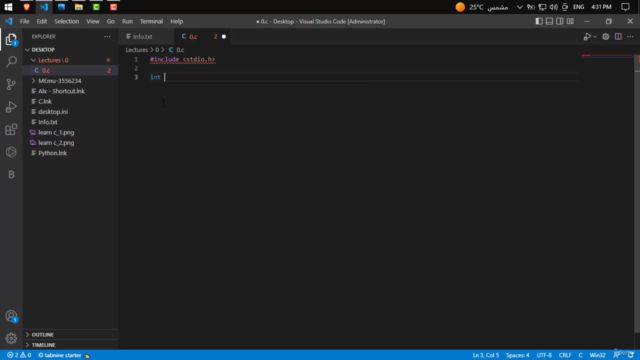This screenshot has height=360, width=640.
Task: Open the View menu
Action: point(93,21)
